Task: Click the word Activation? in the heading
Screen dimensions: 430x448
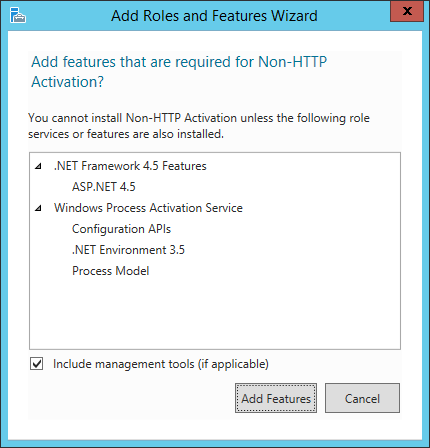Action: click(68, 82)
